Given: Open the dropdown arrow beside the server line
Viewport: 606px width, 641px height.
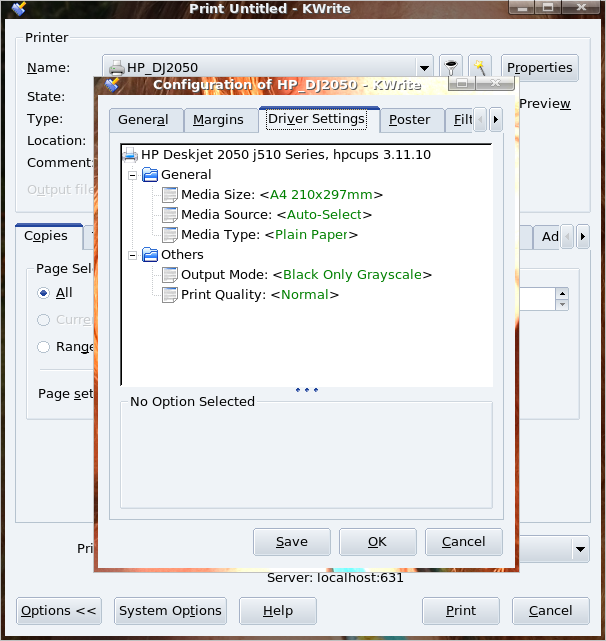Looking at the screenshot, I should pos(580,549).
